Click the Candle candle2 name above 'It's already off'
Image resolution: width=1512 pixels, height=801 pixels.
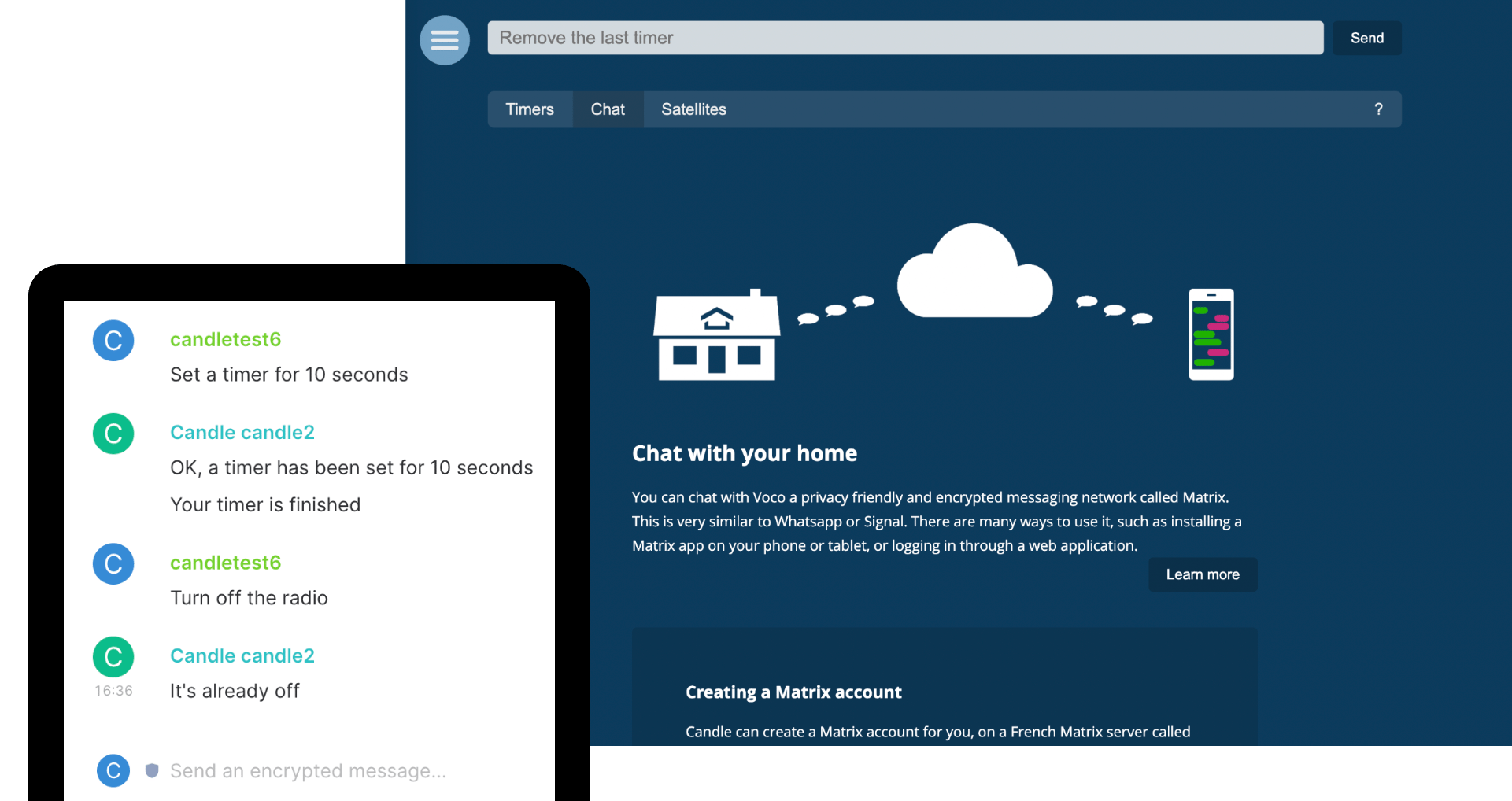[x=242, y=655]
